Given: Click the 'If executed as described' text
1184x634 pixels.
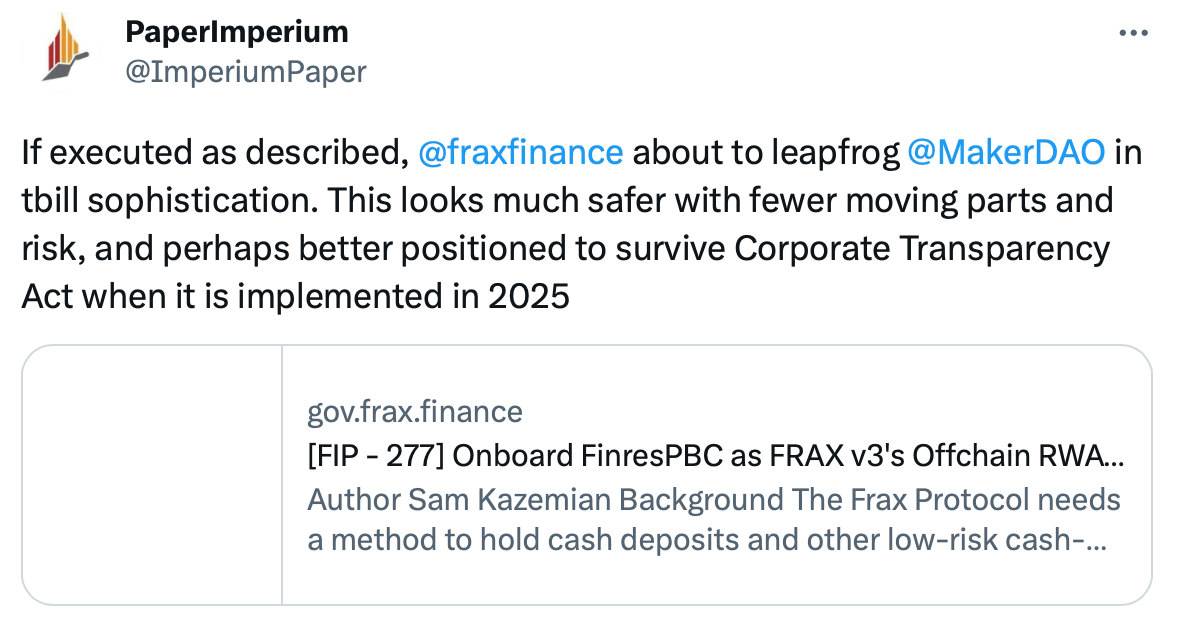Looking at the screenshot, I should point(214,152).
